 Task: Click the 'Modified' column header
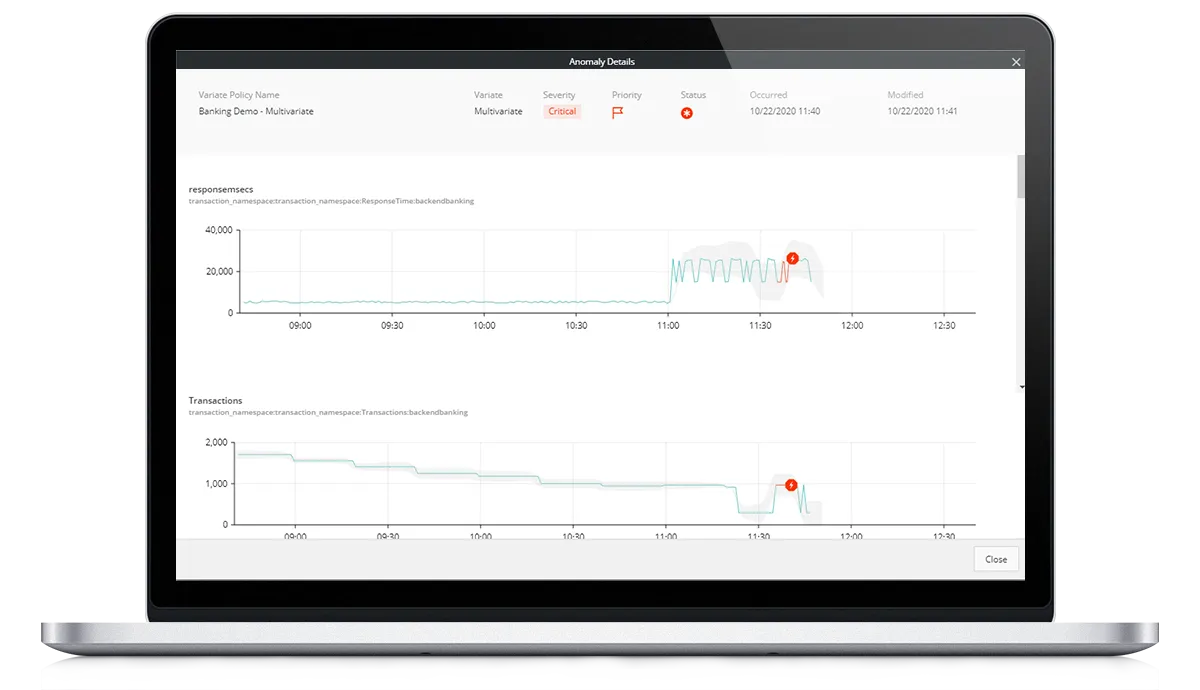(905, 95)
